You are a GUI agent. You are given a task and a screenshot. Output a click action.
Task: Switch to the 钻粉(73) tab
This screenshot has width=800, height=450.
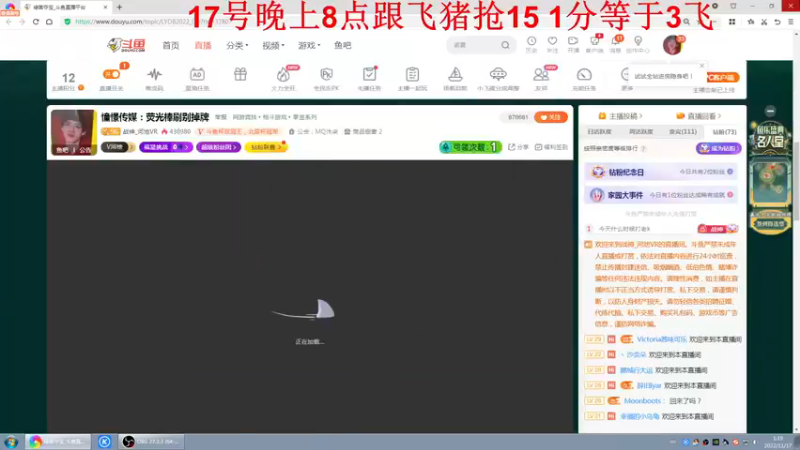pyautogui.click(x=724, y=132)
